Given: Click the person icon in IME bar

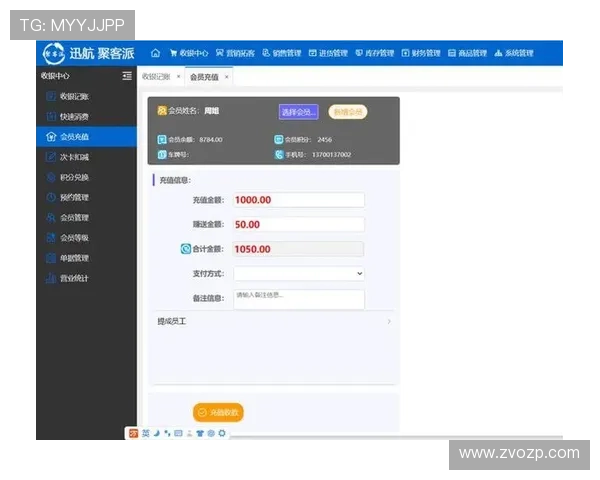Looking at the screenshot, I should 189,433.
